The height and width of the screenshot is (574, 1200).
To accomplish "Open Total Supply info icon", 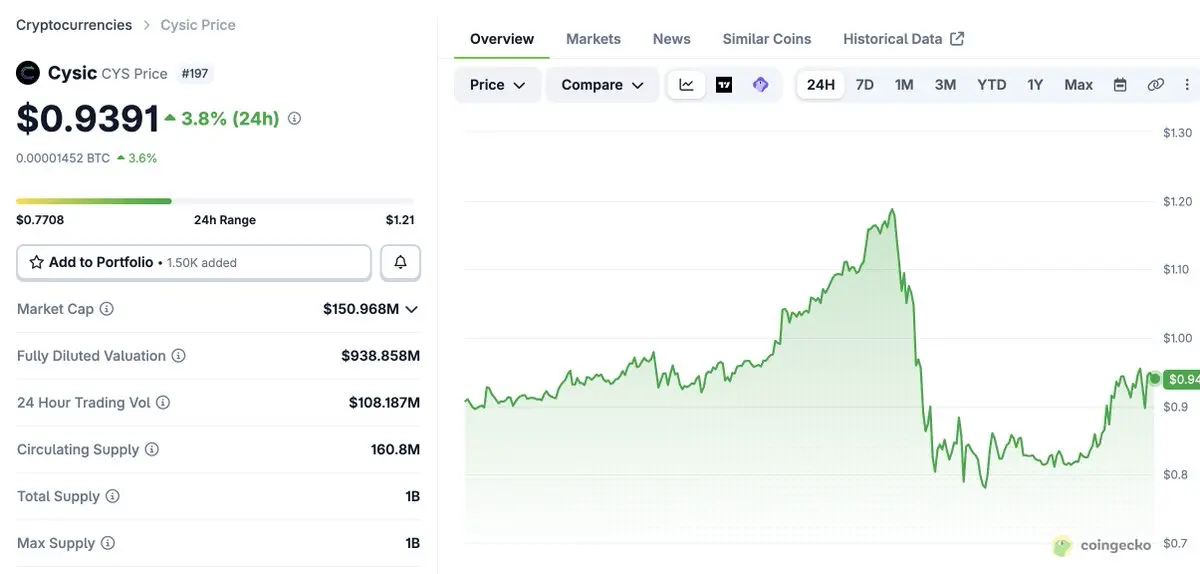I will pyautogui.click(x=113, y=496).
